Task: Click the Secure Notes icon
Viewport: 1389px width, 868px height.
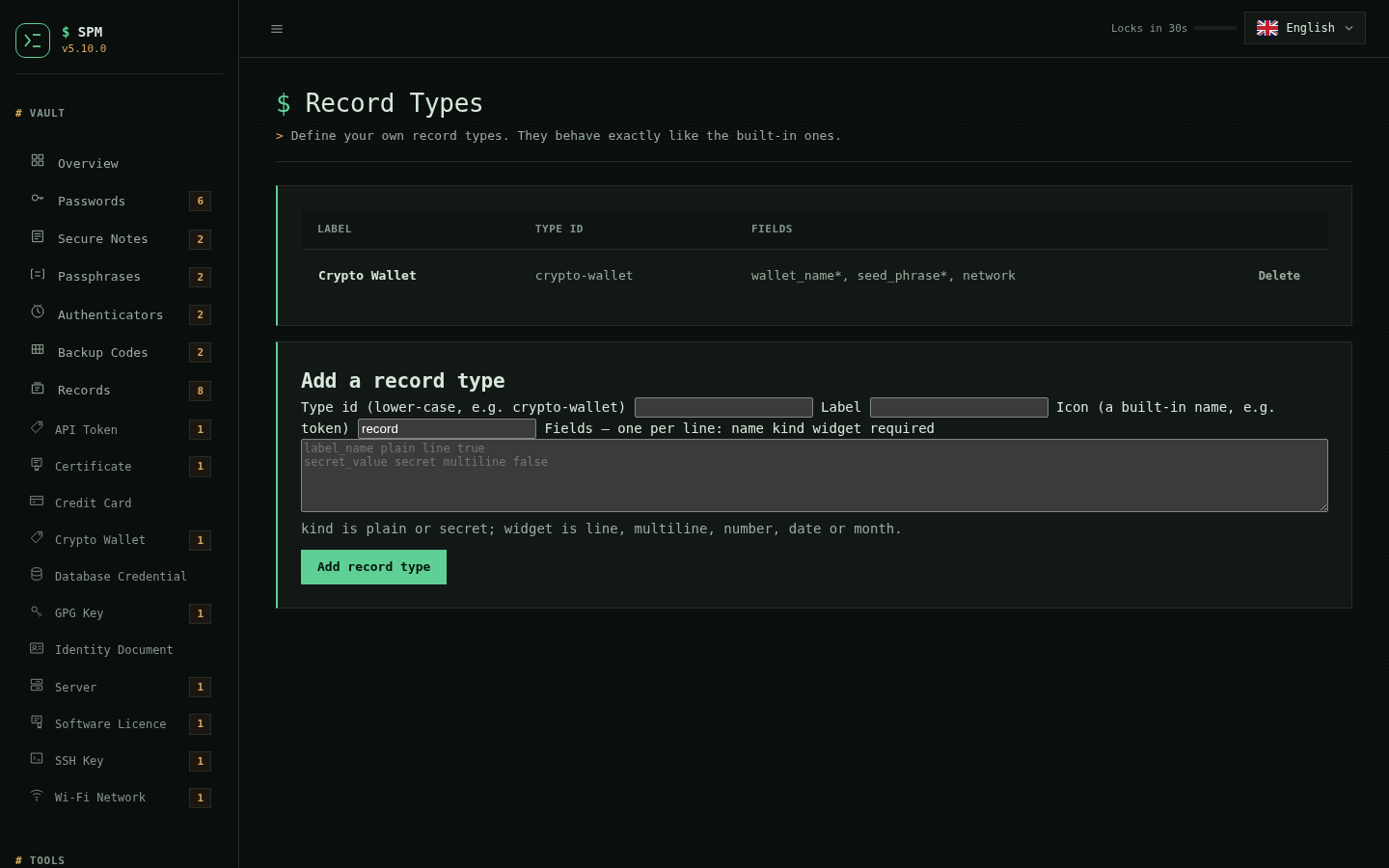Action: coord(38,236)
